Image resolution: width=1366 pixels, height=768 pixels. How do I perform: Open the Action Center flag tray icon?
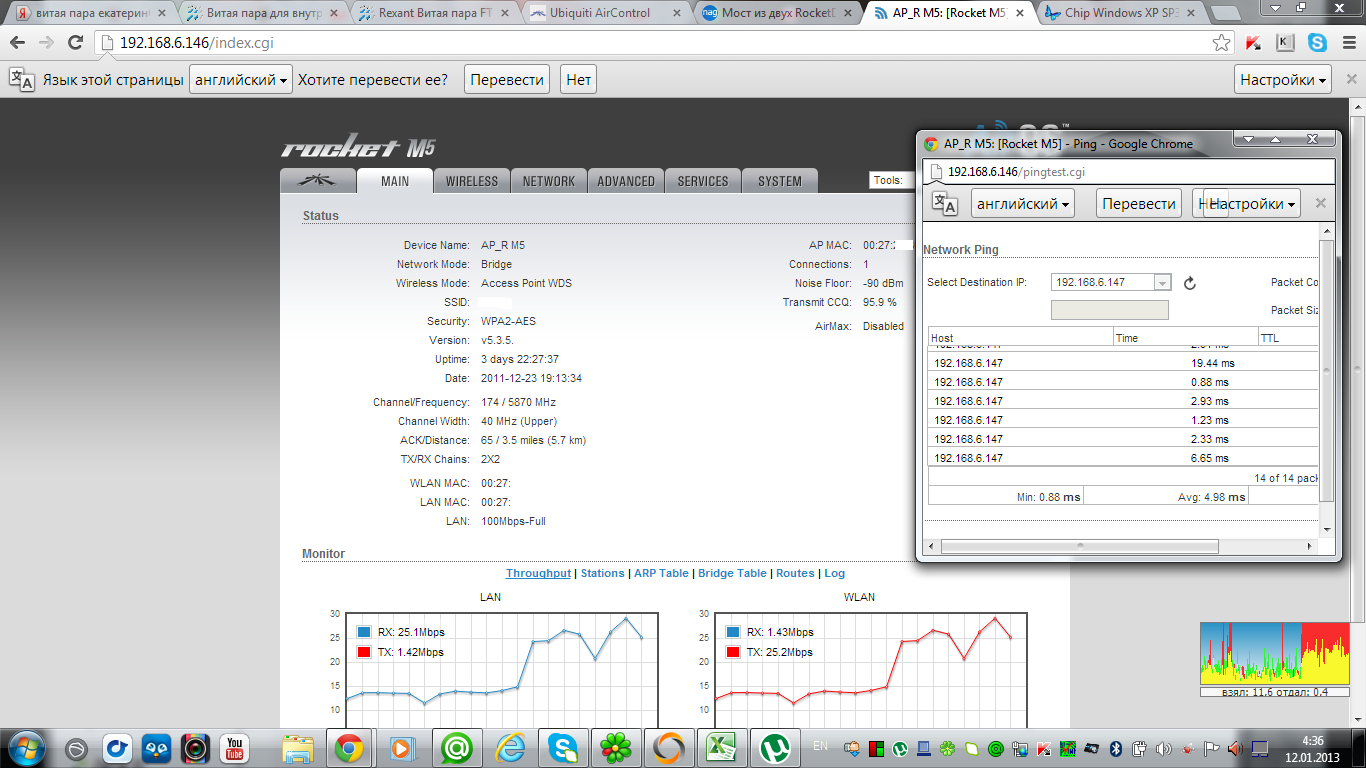point(1212,748)
